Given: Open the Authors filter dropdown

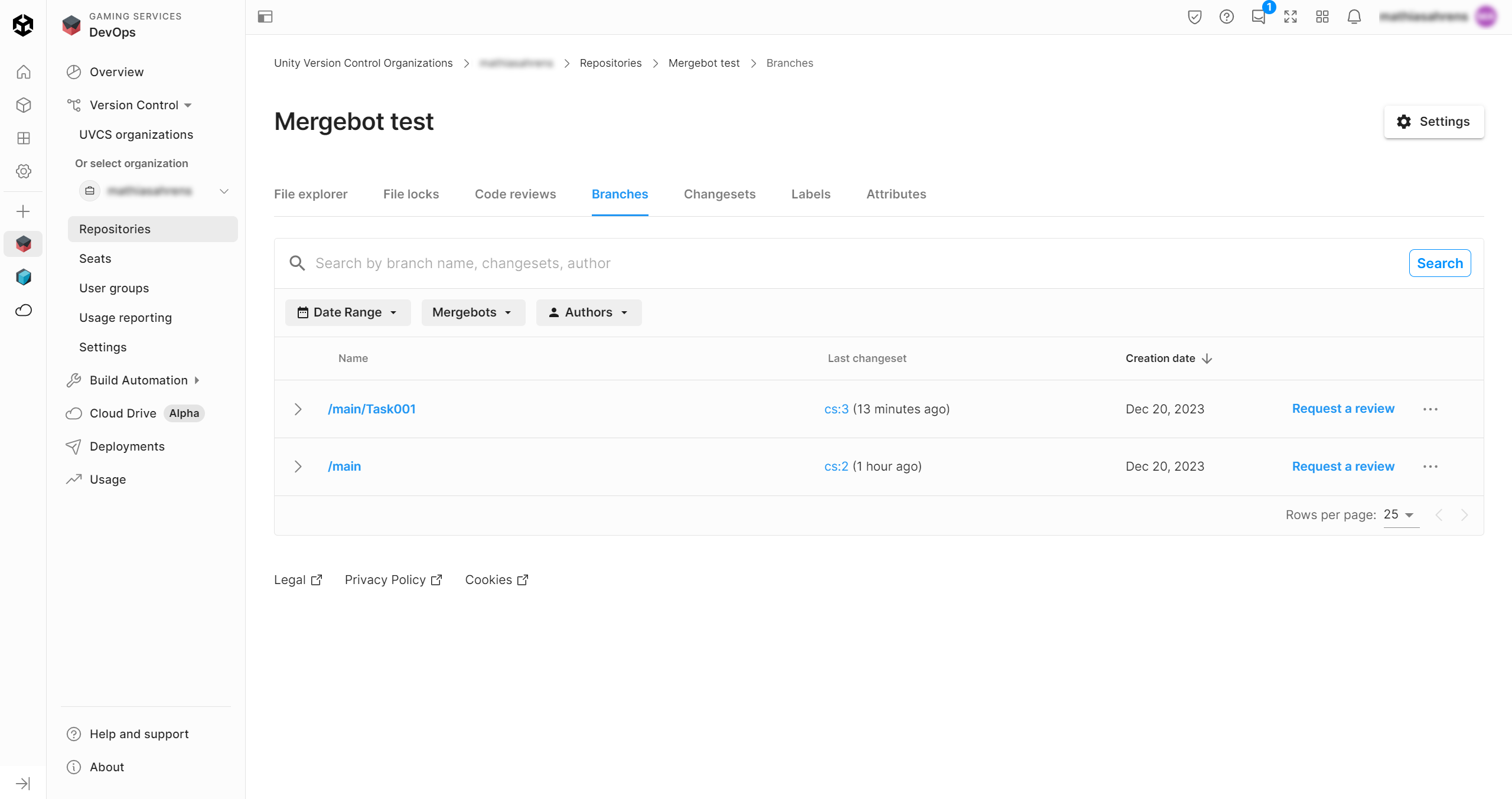Looking at the screenshot, I should click(x=588, y=312).
